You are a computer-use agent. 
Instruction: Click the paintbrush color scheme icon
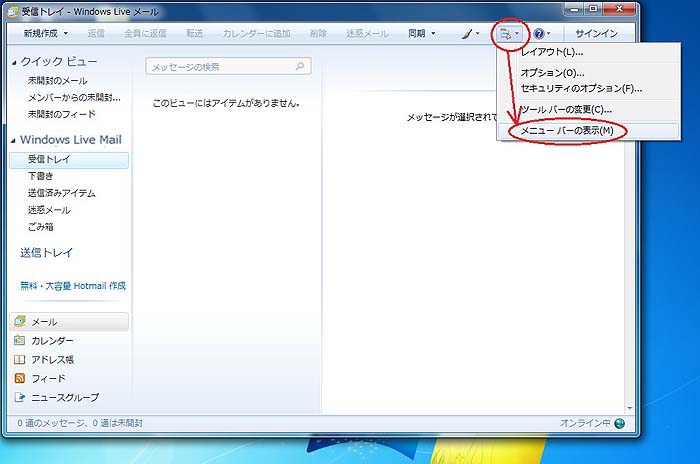(x=468, y=34)
